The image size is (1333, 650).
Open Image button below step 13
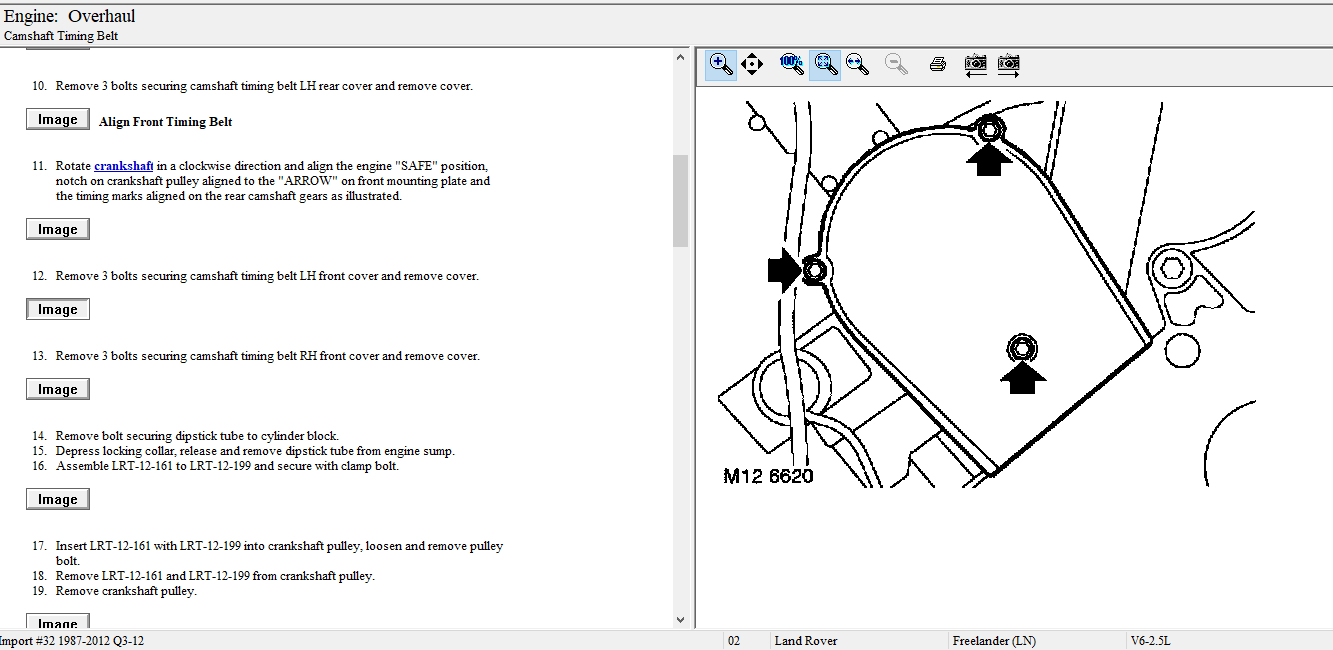(x=57, y=390)
